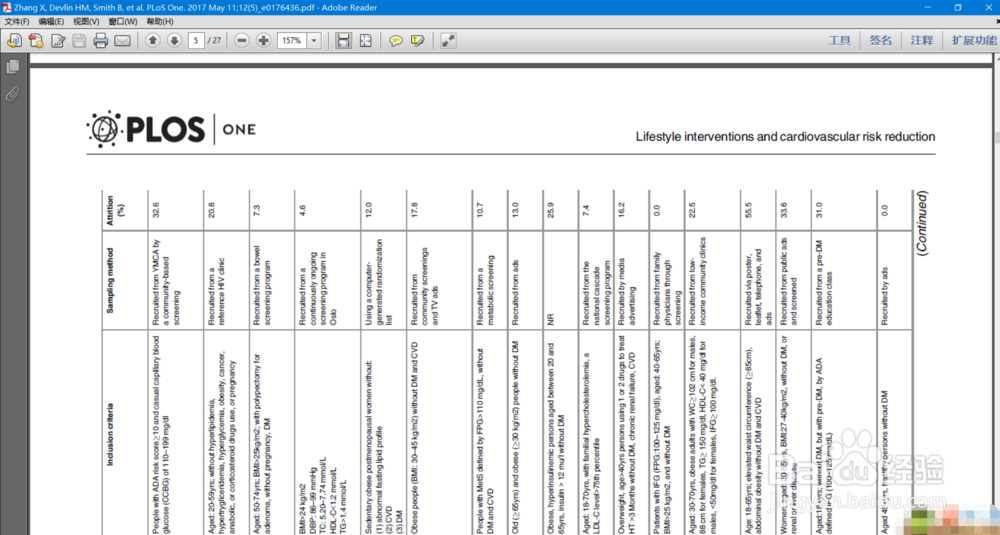Open zoom level dropdown arrow
Screen dimensions: 1000x535
[314, 41]
